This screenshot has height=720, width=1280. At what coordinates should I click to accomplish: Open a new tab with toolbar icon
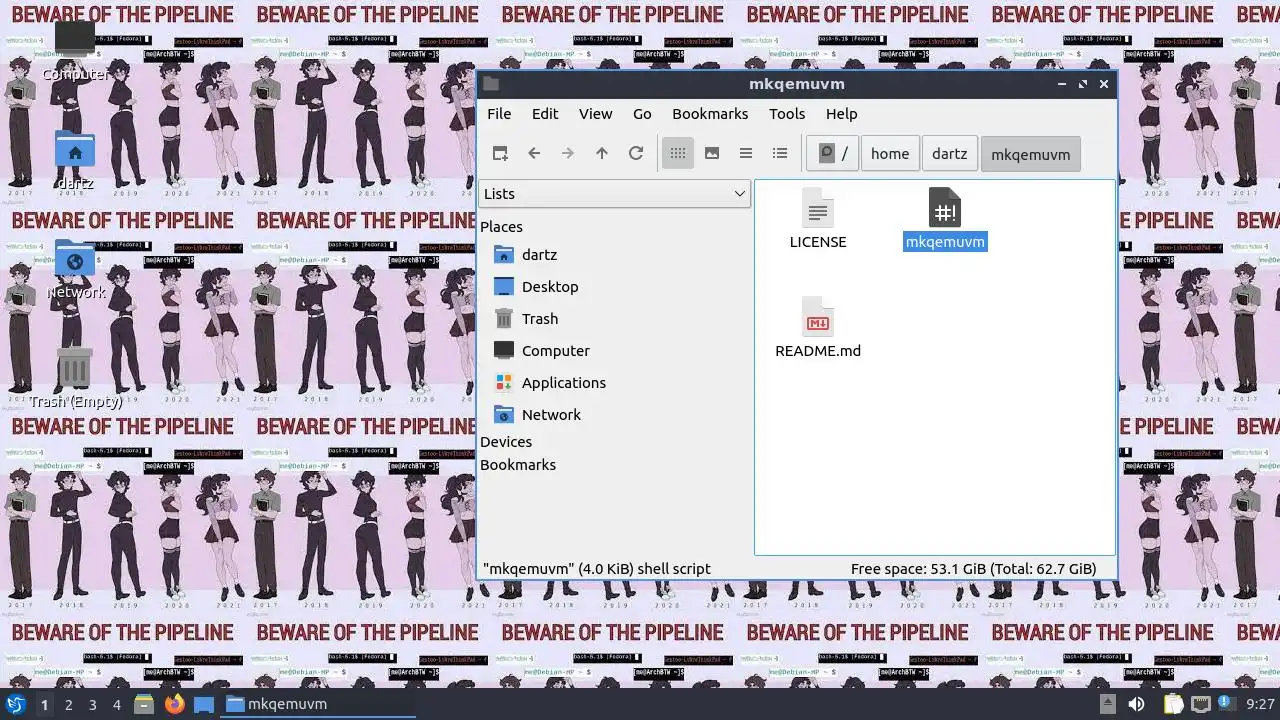(500, 153)
